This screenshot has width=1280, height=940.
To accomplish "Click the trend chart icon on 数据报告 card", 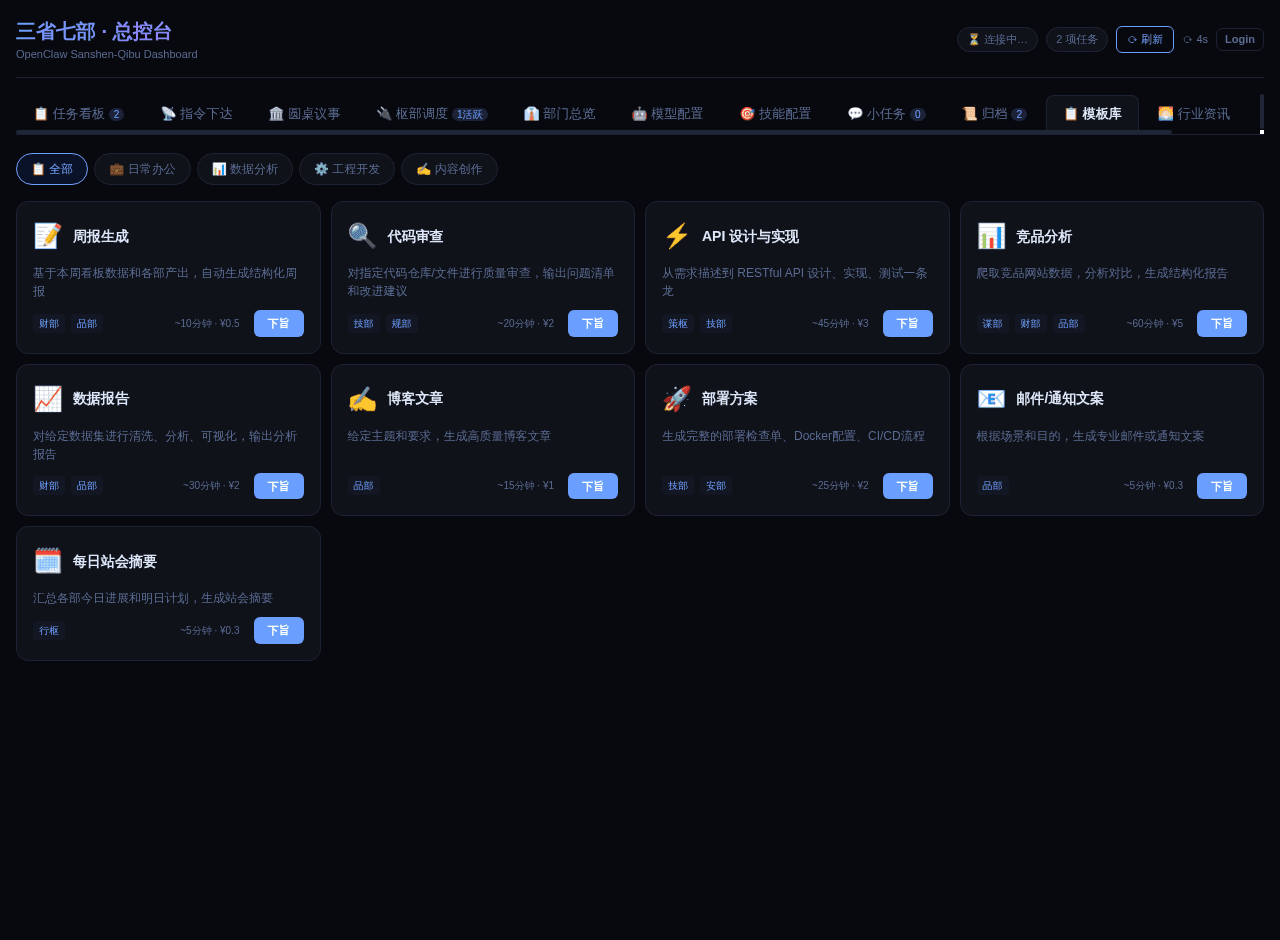I will (48, 399).
